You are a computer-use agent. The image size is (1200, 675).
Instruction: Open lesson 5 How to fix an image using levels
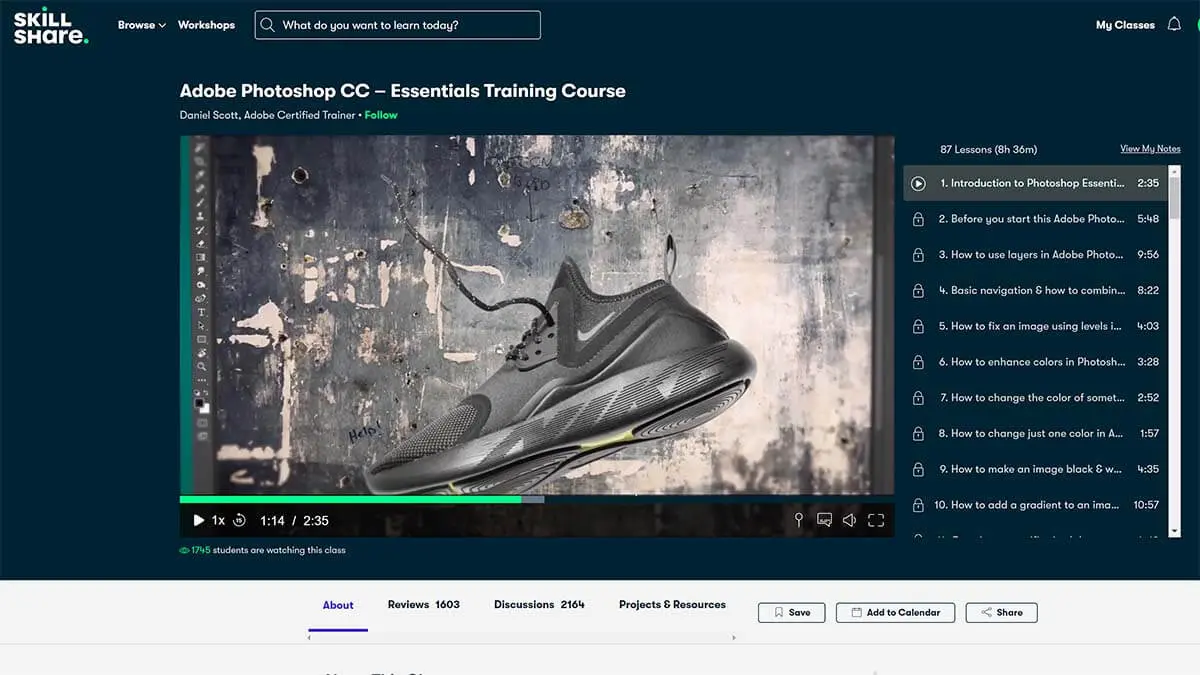pyautogui.click(x=1035, y=326)
